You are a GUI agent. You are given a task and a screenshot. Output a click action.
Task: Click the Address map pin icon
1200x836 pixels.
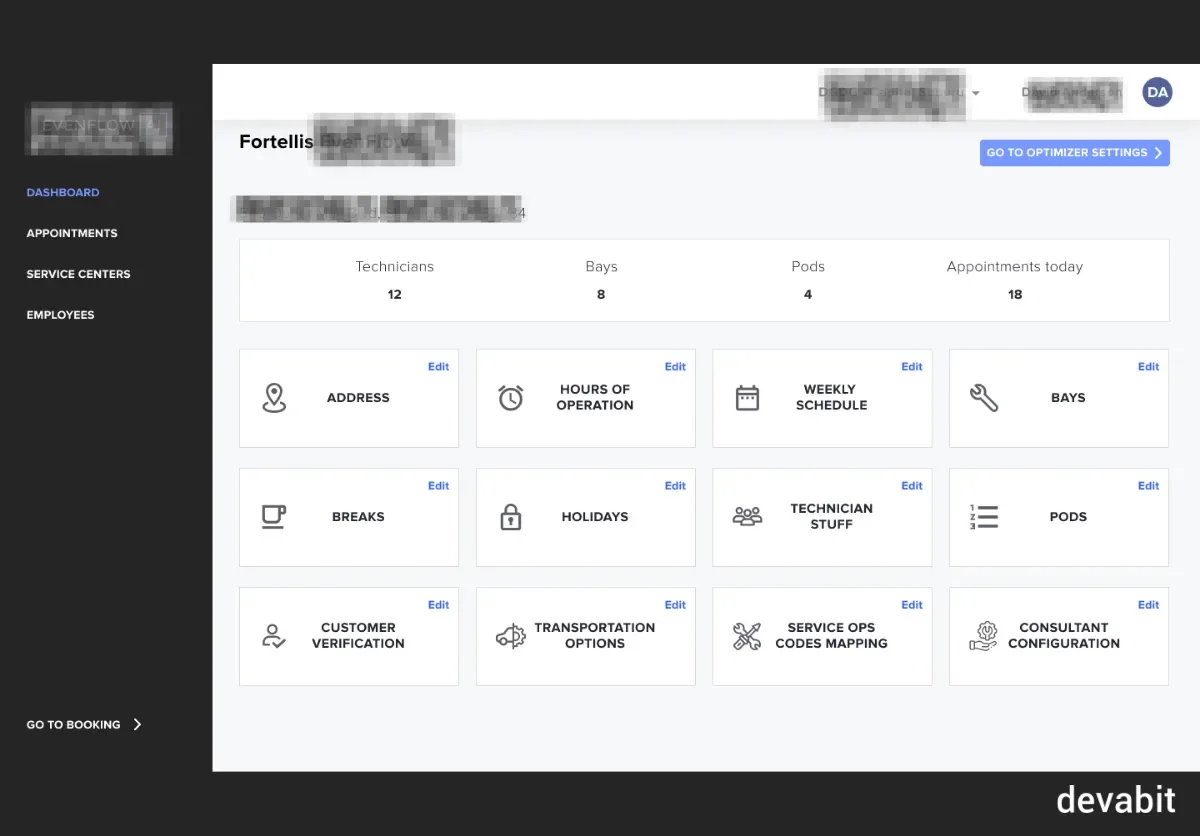click(x=274, y=397)
